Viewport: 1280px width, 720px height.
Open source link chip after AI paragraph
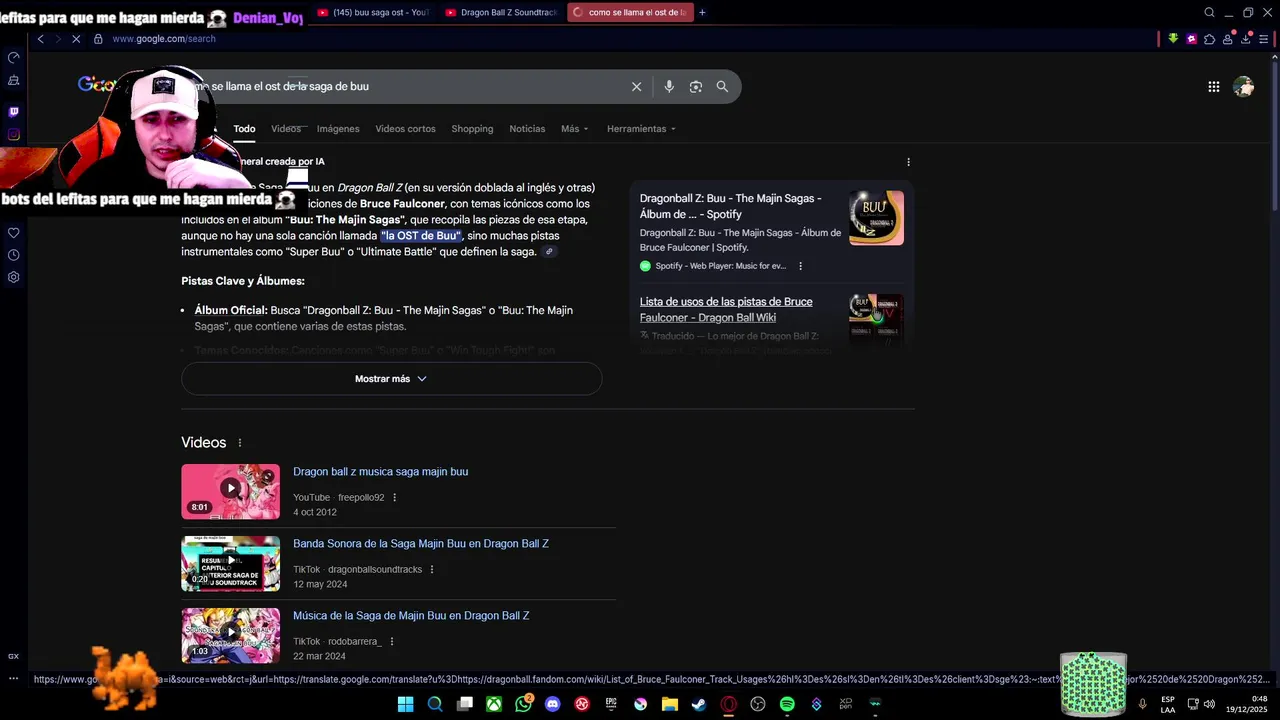(549, 252)
